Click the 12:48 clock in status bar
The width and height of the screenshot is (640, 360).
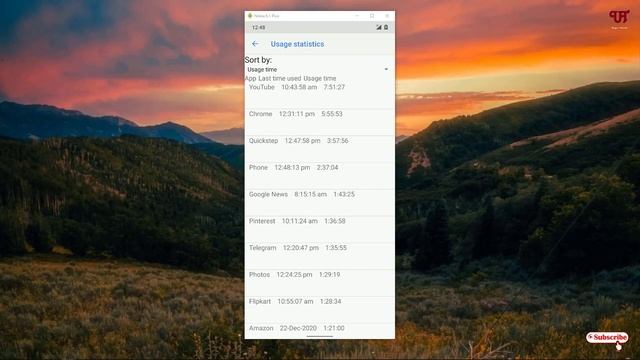coord(258,27)
